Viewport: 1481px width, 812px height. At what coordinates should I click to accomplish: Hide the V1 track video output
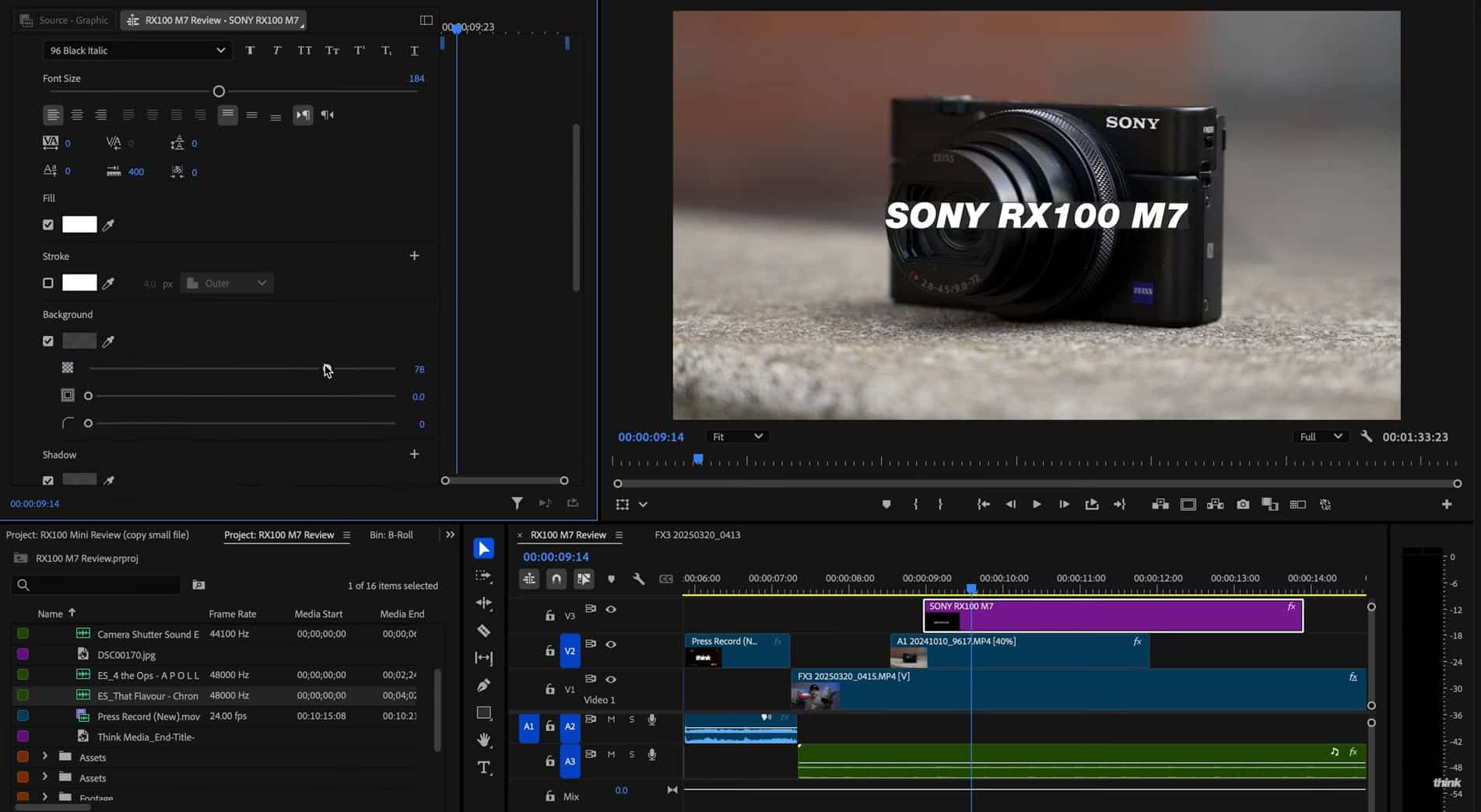coord(611,678)
